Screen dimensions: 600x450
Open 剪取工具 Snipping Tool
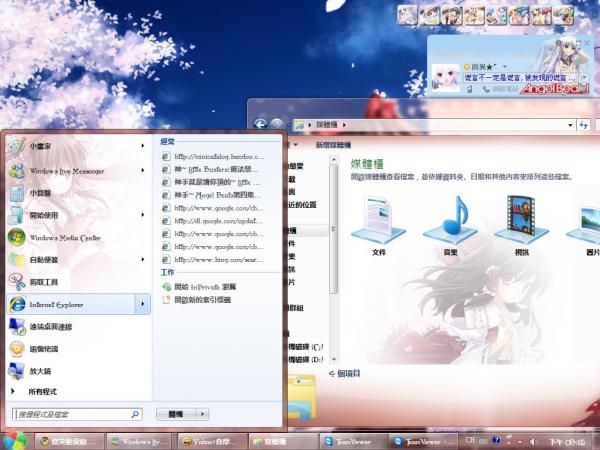78,282
